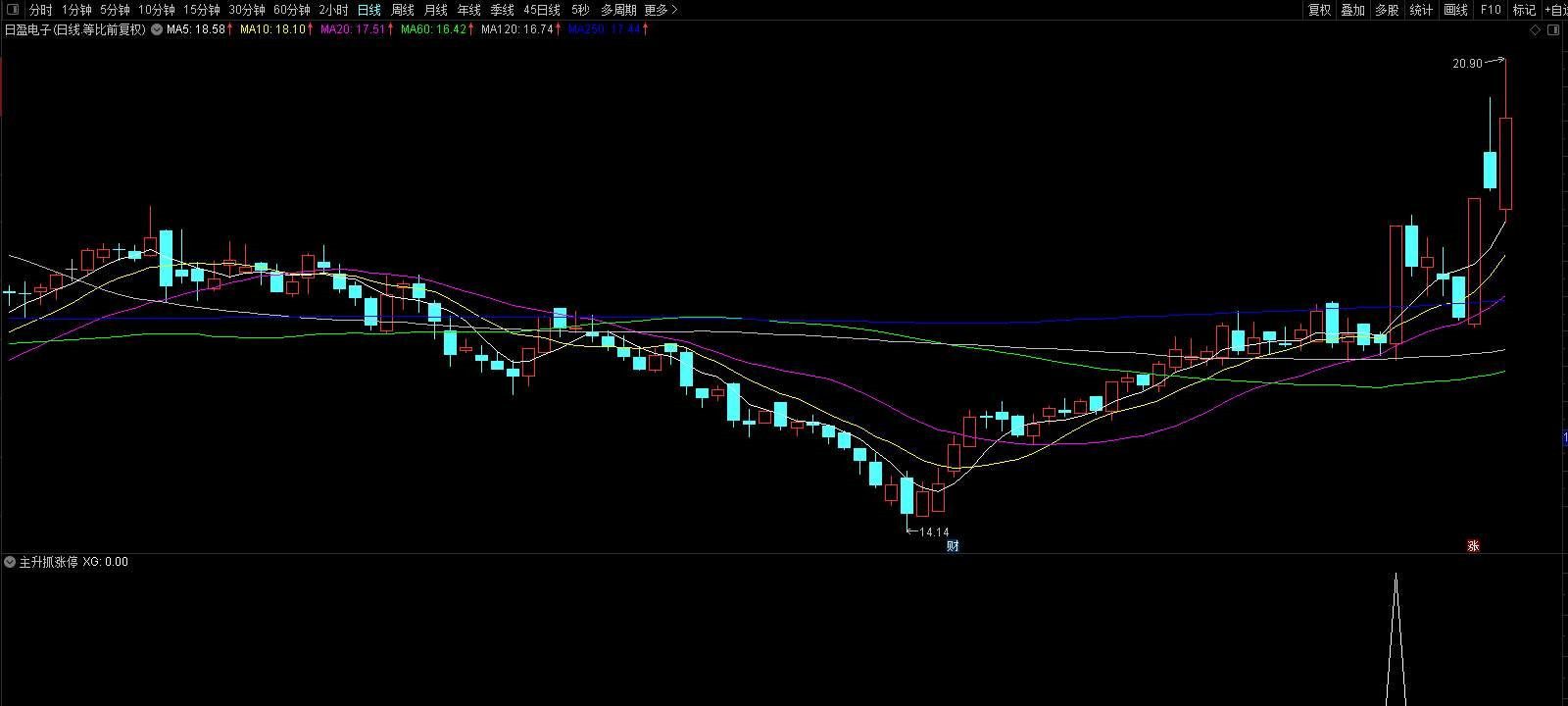The image size is (1568, 706).
Task: Click the 复权 adjustment button
Action: 1319,10
